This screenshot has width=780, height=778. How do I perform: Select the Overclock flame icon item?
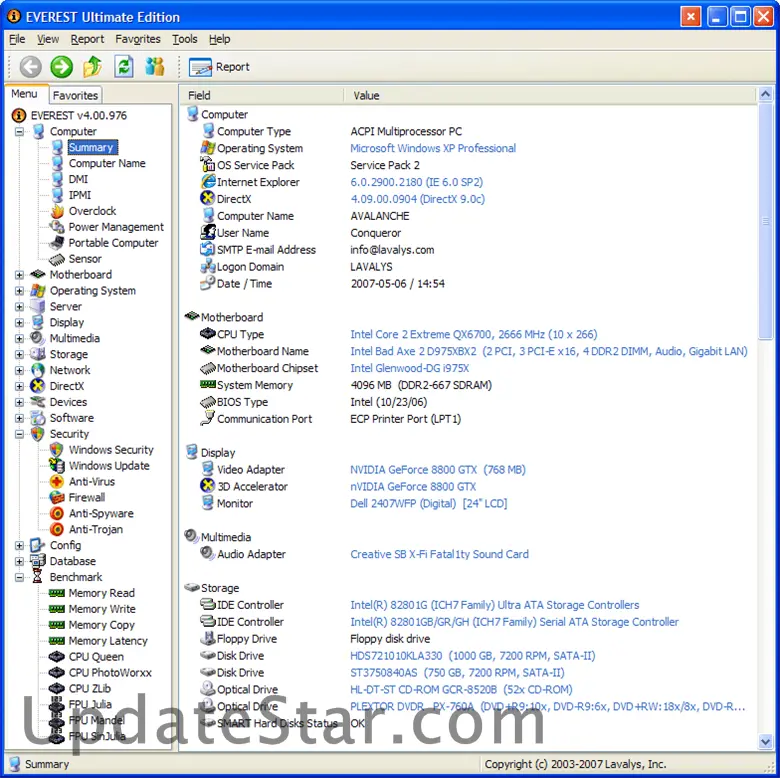coord(57,211)
